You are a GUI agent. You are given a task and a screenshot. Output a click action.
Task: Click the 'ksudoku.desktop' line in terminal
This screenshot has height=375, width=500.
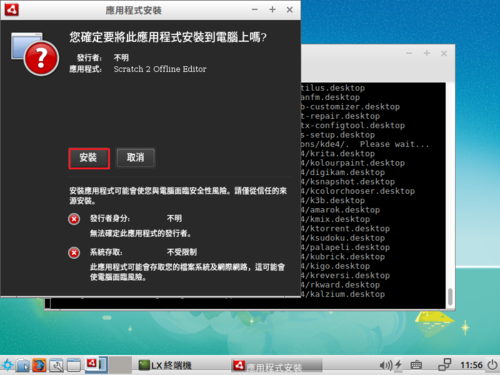tap(343, 238)
